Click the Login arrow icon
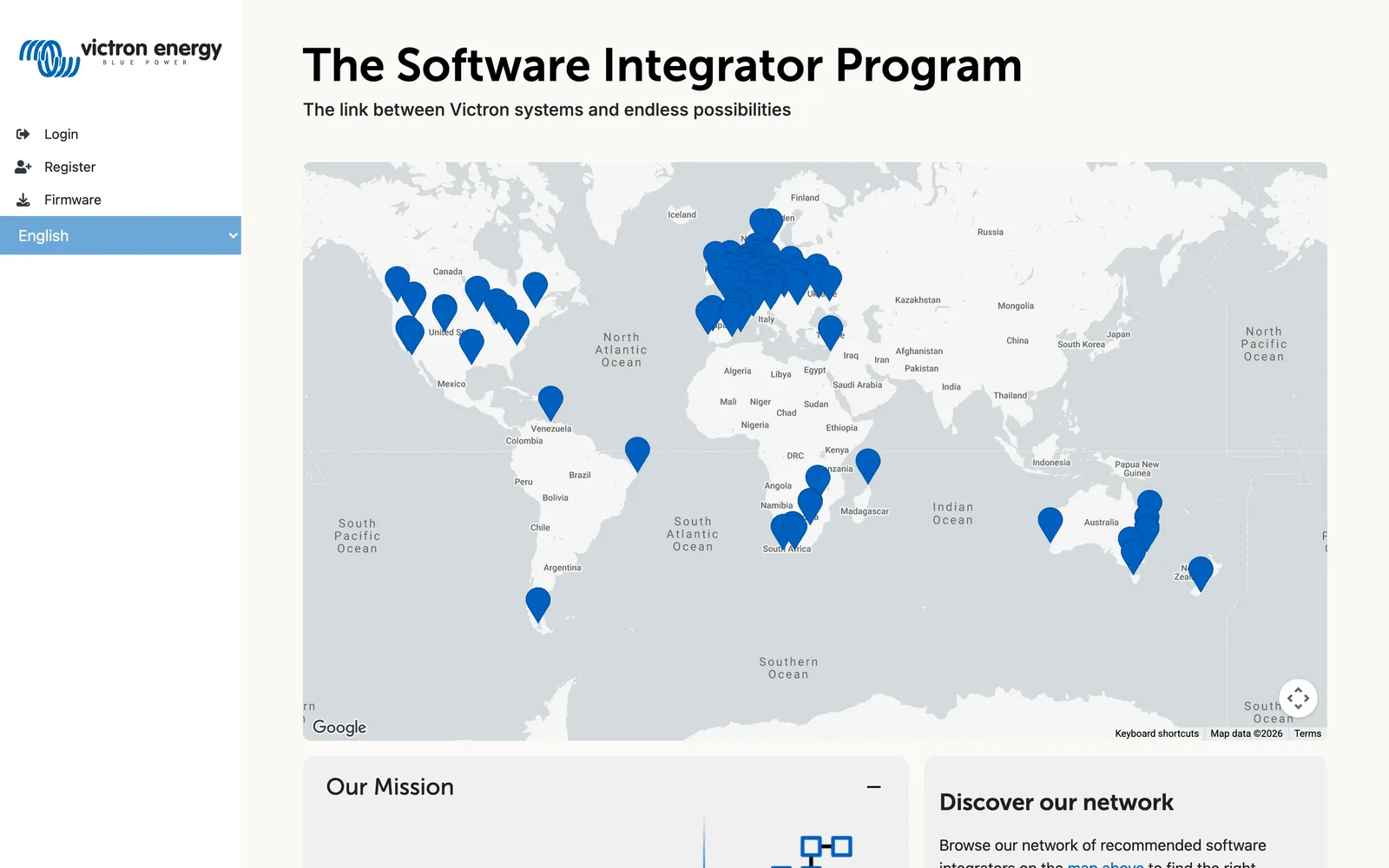Viewport: 1389px width, 868px height. [23, 134]
